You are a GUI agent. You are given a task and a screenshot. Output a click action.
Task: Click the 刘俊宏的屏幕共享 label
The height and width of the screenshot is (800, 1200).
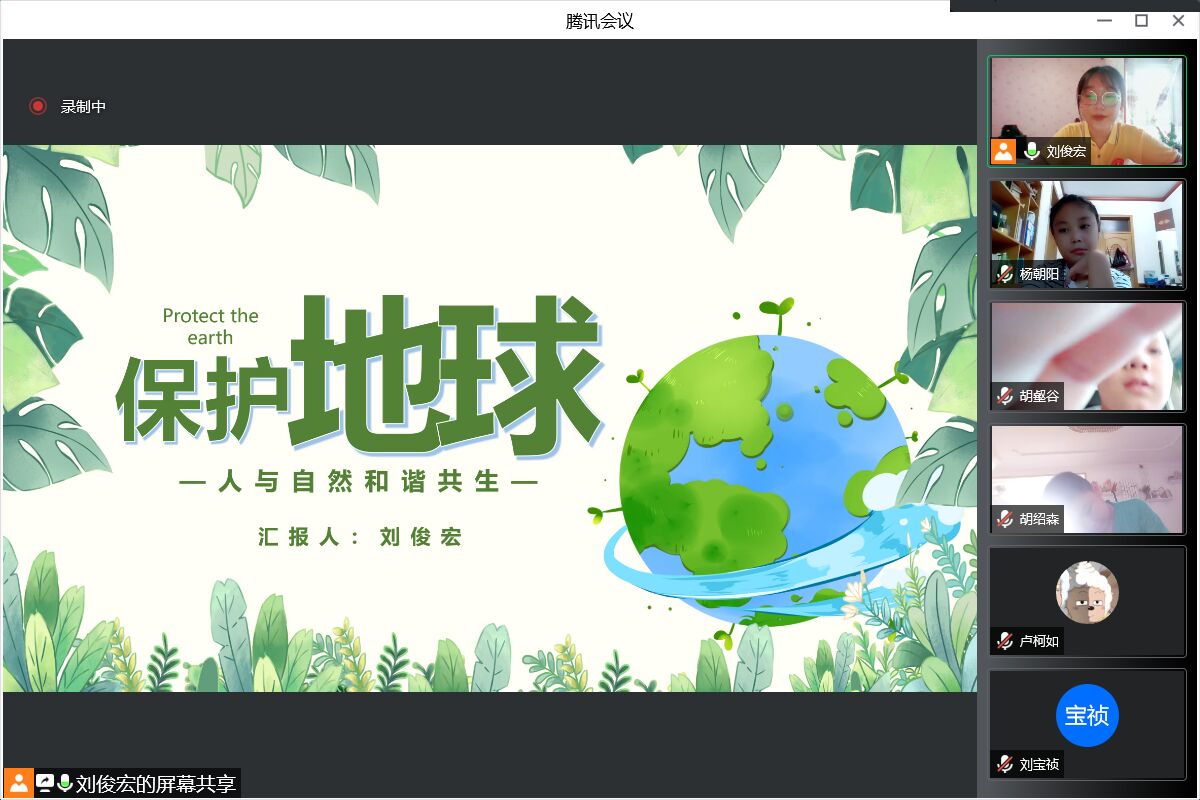click(x=156, y=783)
